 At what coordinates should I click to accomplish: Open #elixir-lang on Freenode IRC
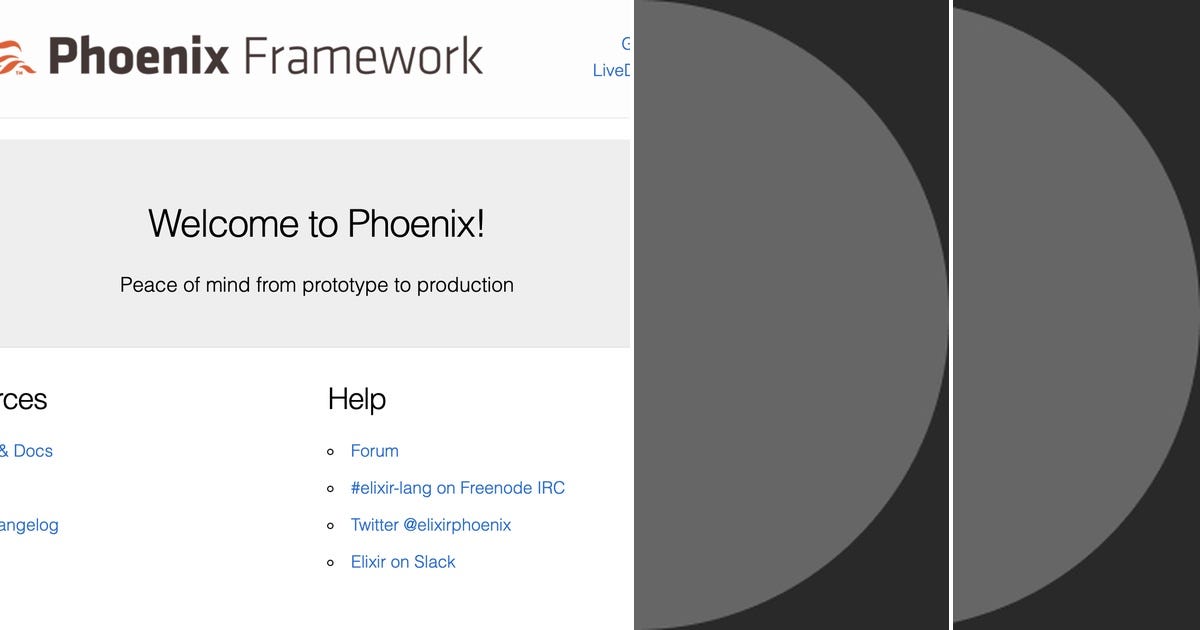pos(457,488)
